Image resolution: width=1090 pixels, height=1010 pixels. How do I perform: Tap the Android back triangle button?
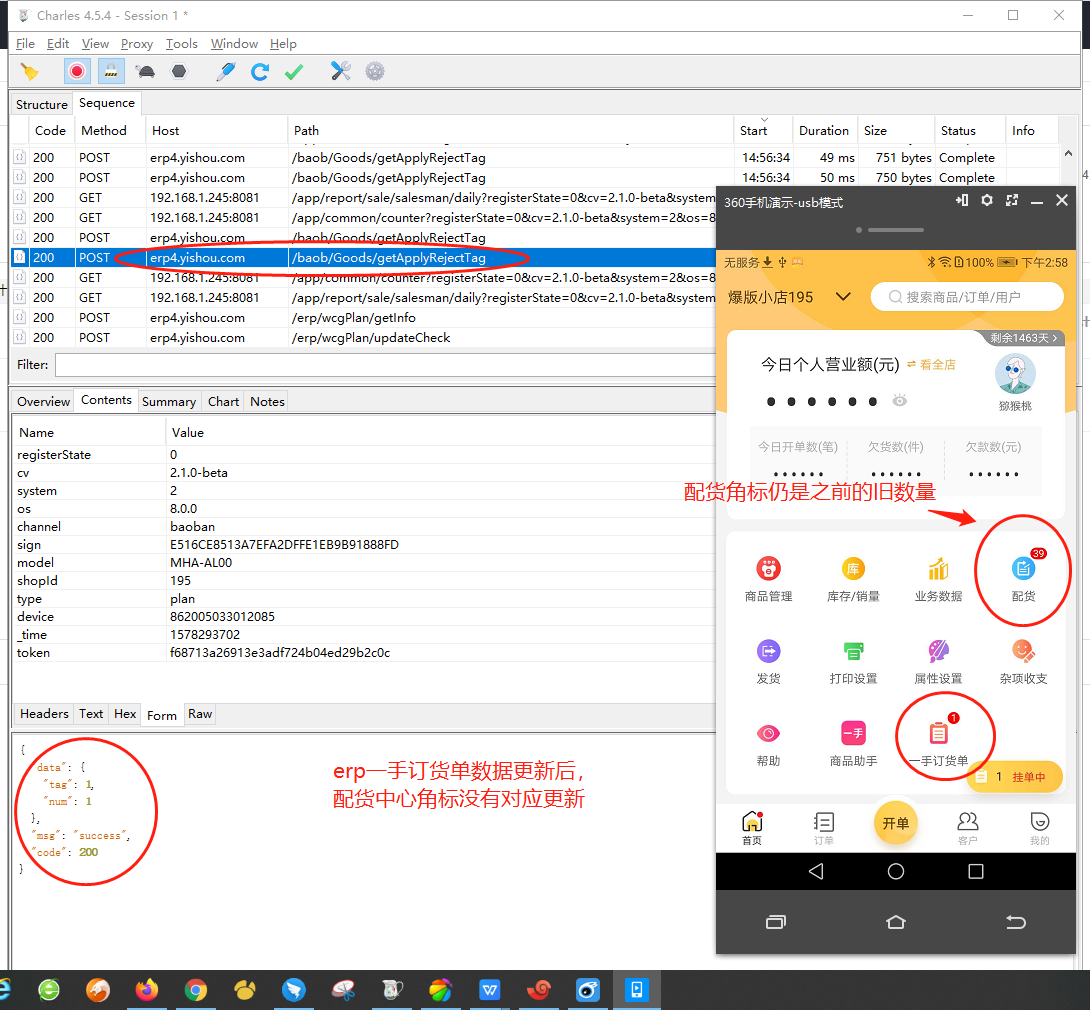click(x=816, y=871)
